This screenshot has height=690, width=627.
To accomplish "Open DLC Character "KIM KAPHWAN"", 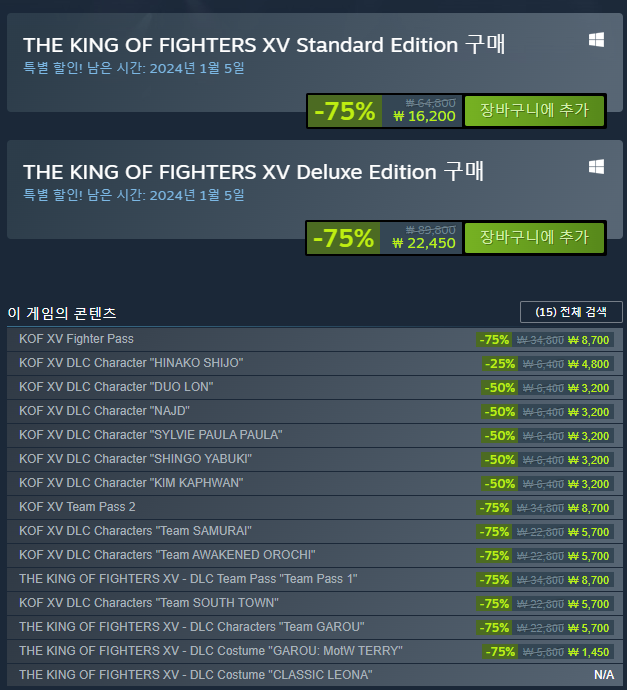I will [131, 483].
